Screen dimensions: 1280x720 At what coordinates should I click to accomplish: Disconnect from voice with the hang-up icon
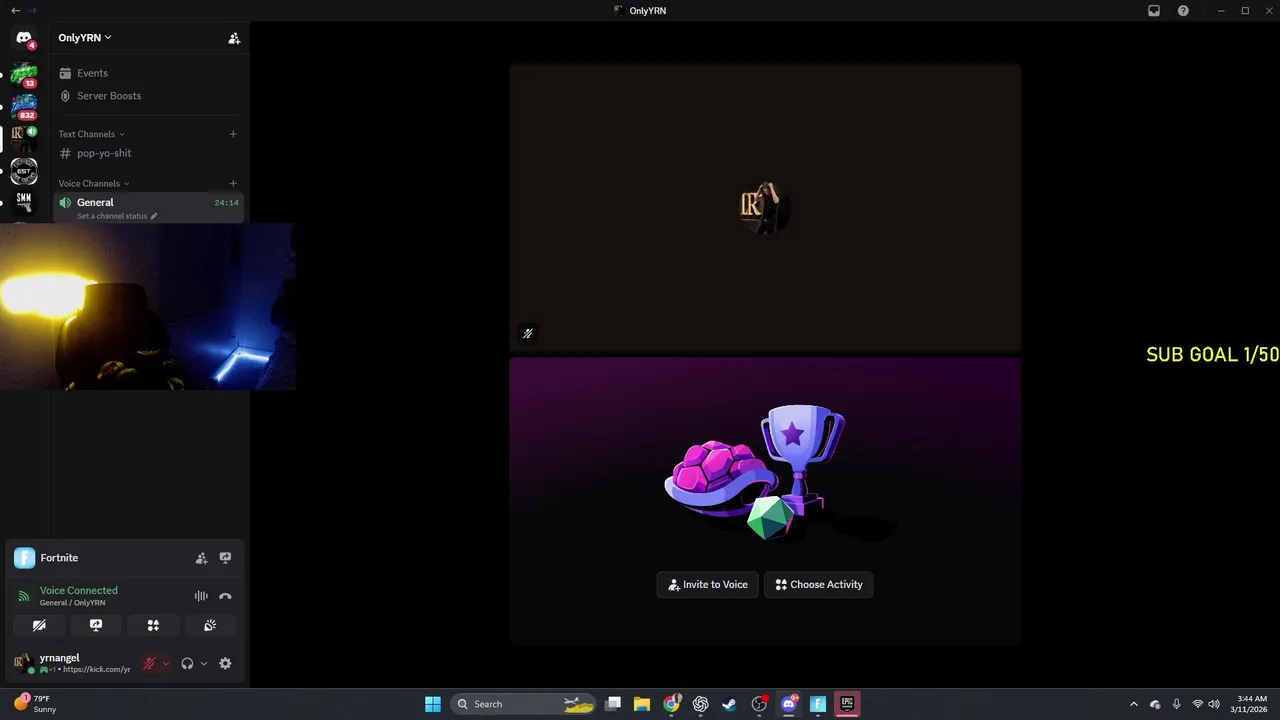tap(225, 596)
